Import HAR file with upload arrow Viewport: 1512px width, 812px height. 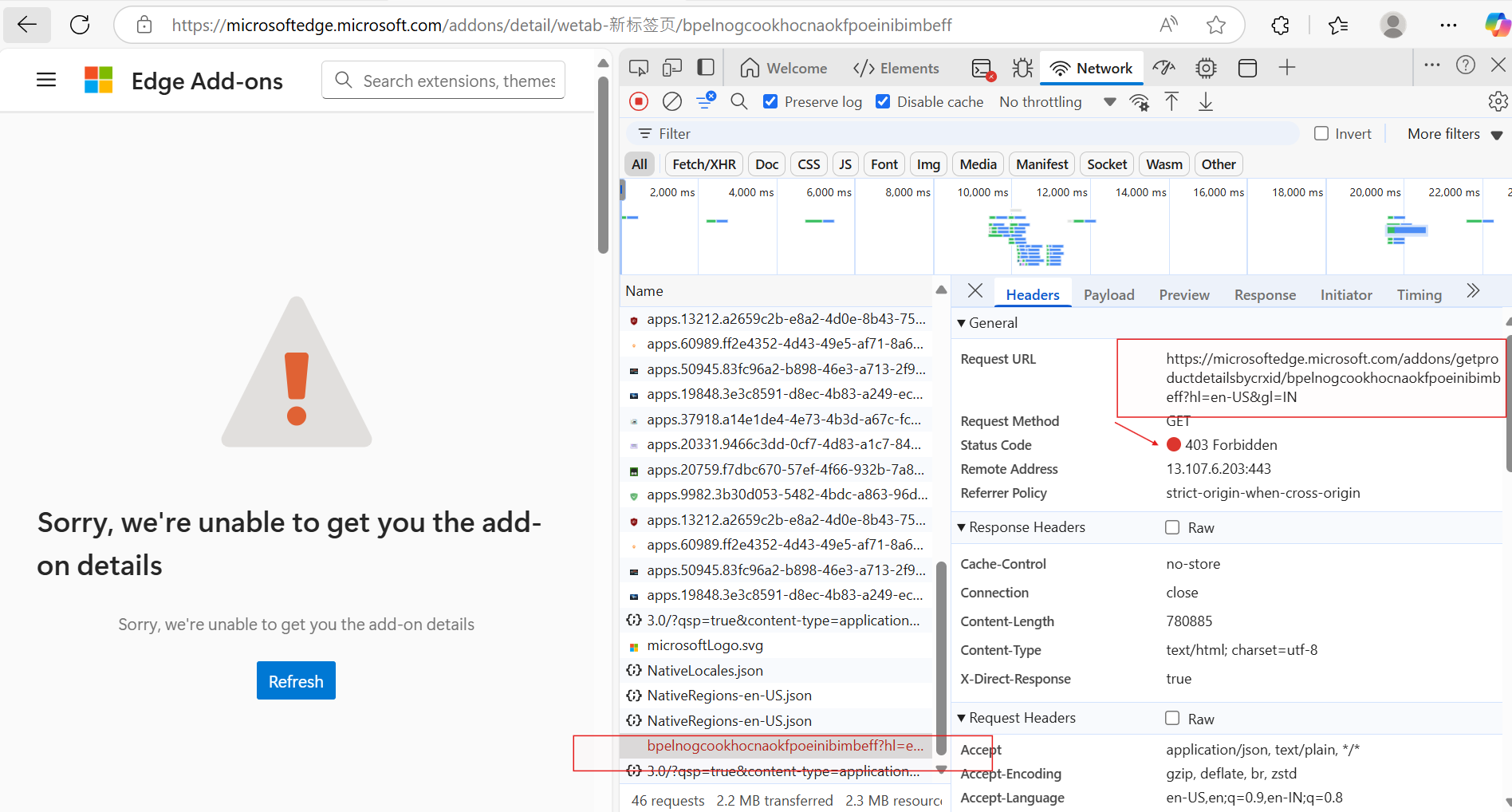1171,101
